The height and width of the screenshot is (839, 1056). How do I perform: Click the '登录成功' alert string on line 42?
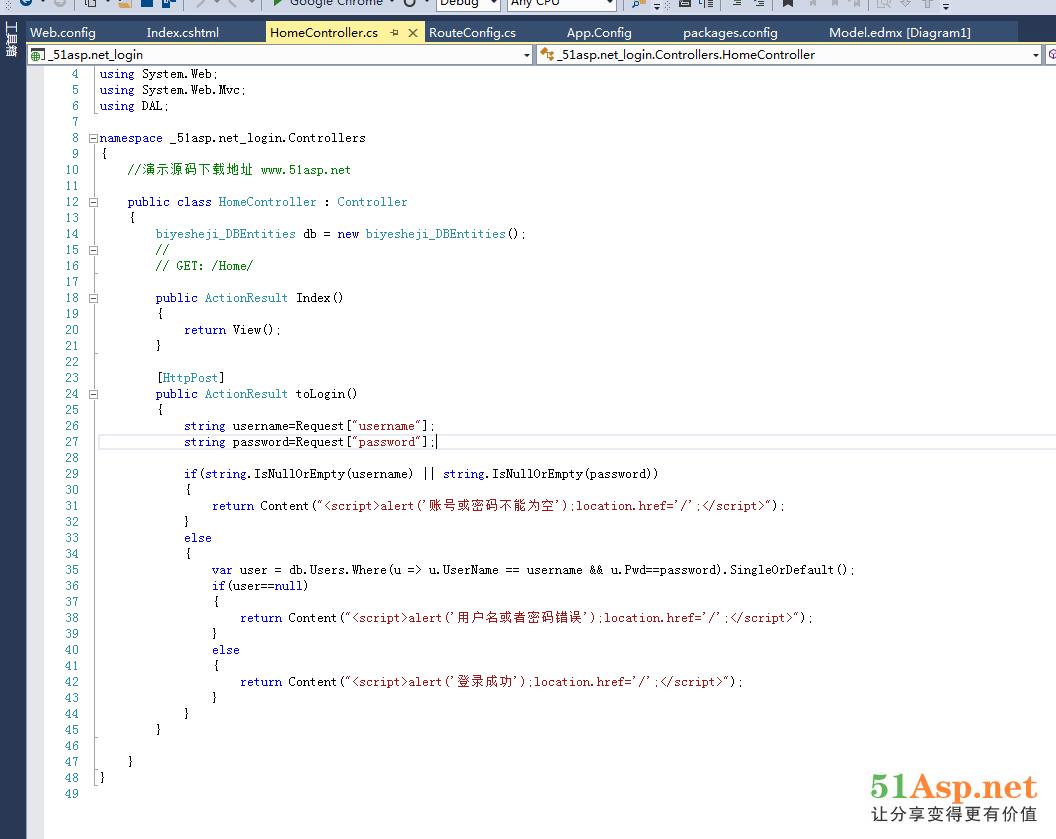pyautogui.click(x=487, y=682)
